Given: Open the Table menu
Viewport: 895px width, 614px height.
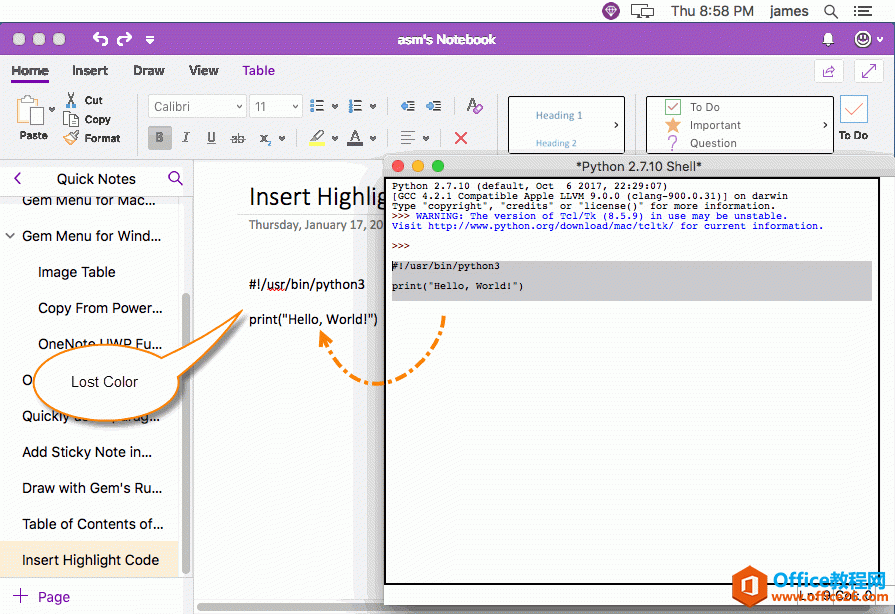Looking at the screenshot, I should click(x=258, y=71).
